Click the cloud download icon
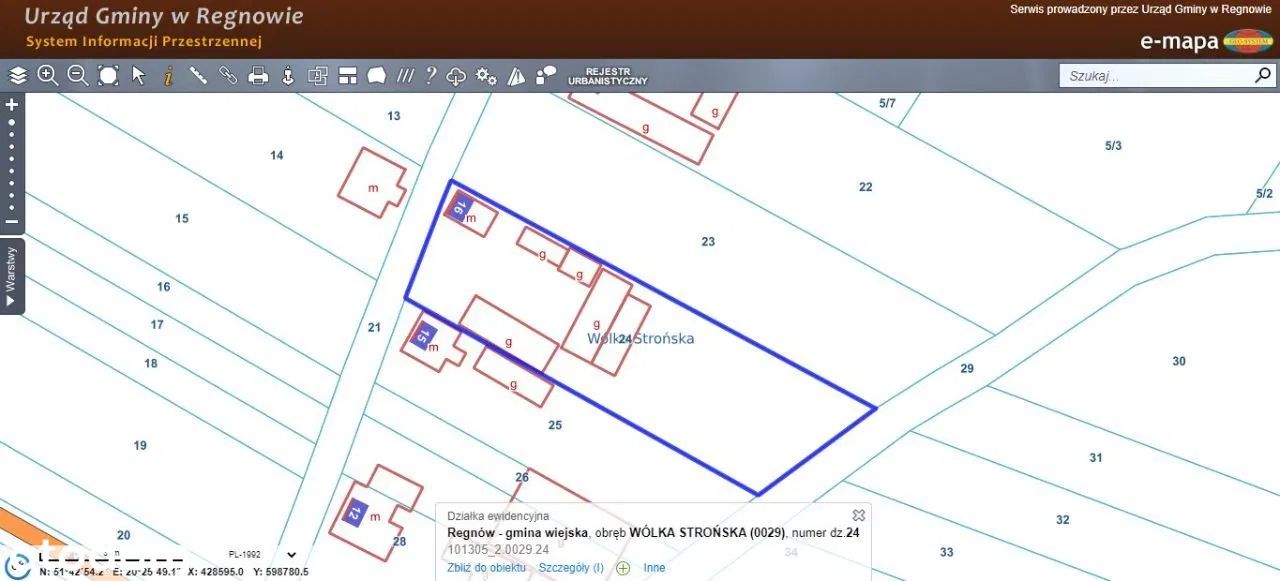 click(x=457, y=76)
